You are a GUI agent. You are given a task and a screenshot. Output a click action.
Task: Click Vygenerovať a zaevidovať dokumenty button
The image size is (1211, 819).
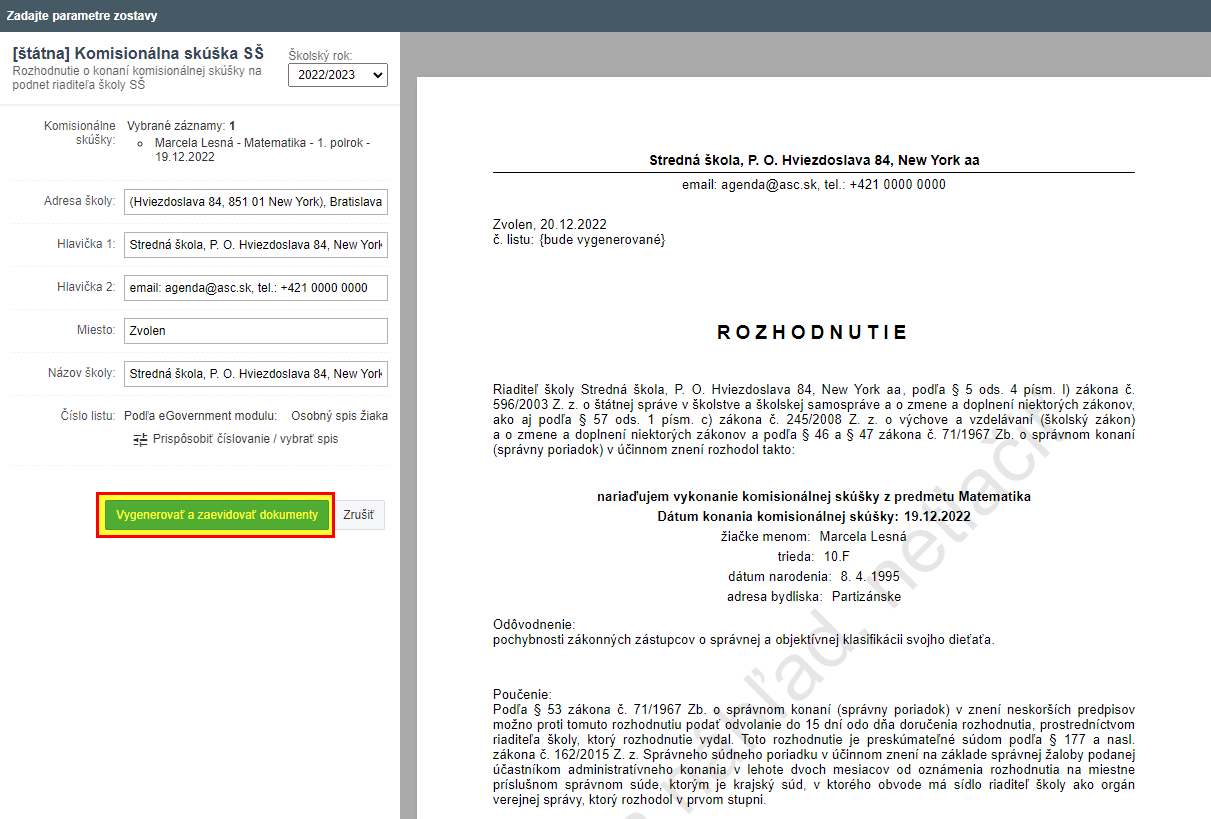216,515
